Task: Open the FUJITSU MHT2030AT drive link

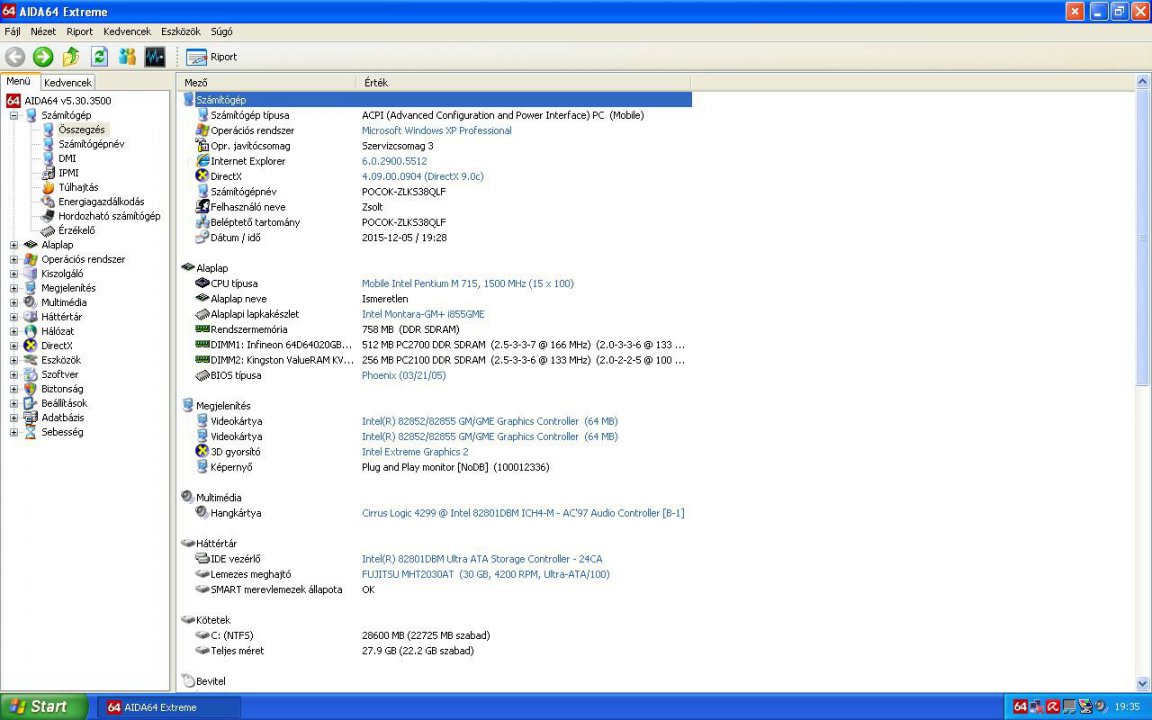Action: tap(485, 575)
